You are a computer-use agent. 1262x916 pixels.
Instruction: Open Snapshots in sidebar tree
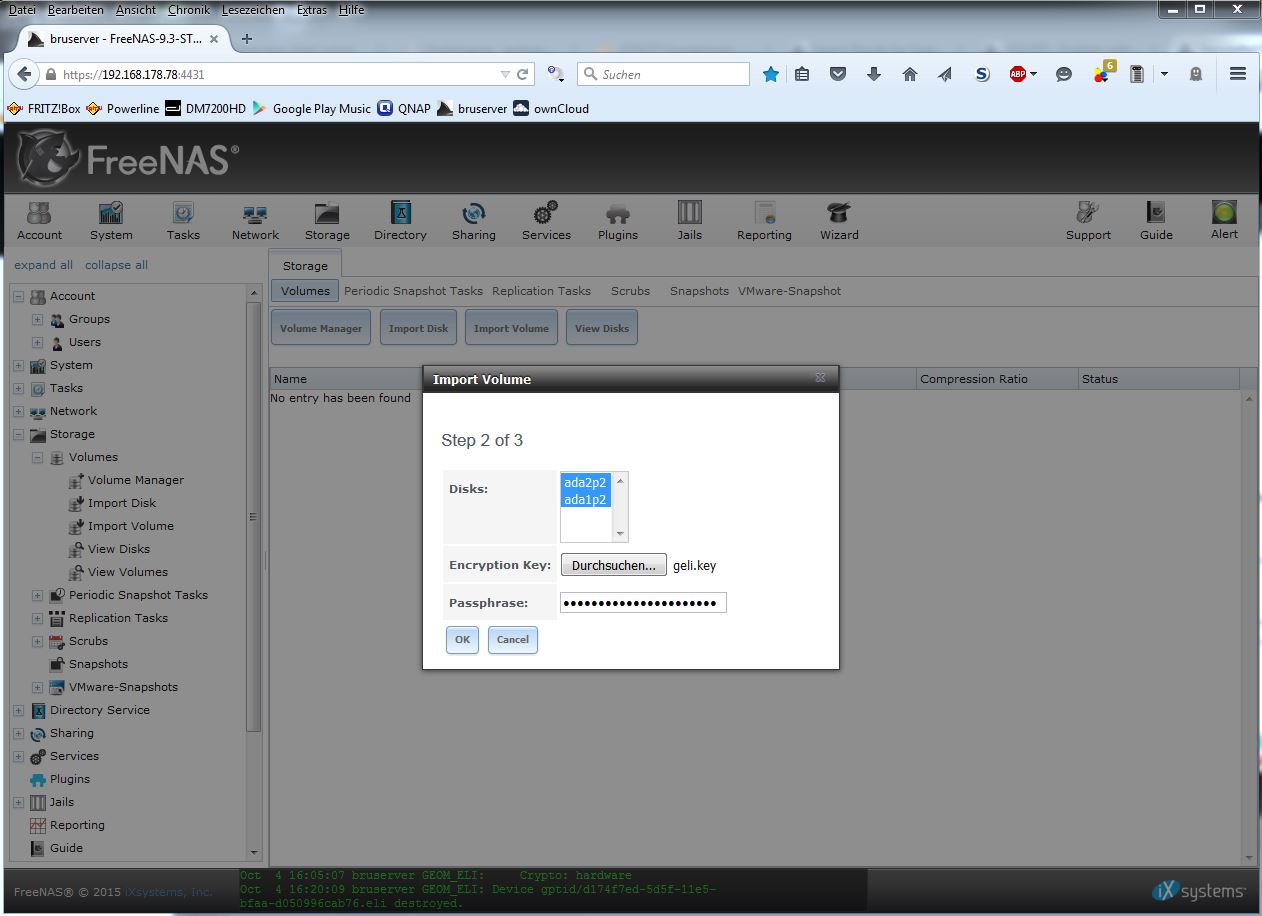click(x=98, y=664)
